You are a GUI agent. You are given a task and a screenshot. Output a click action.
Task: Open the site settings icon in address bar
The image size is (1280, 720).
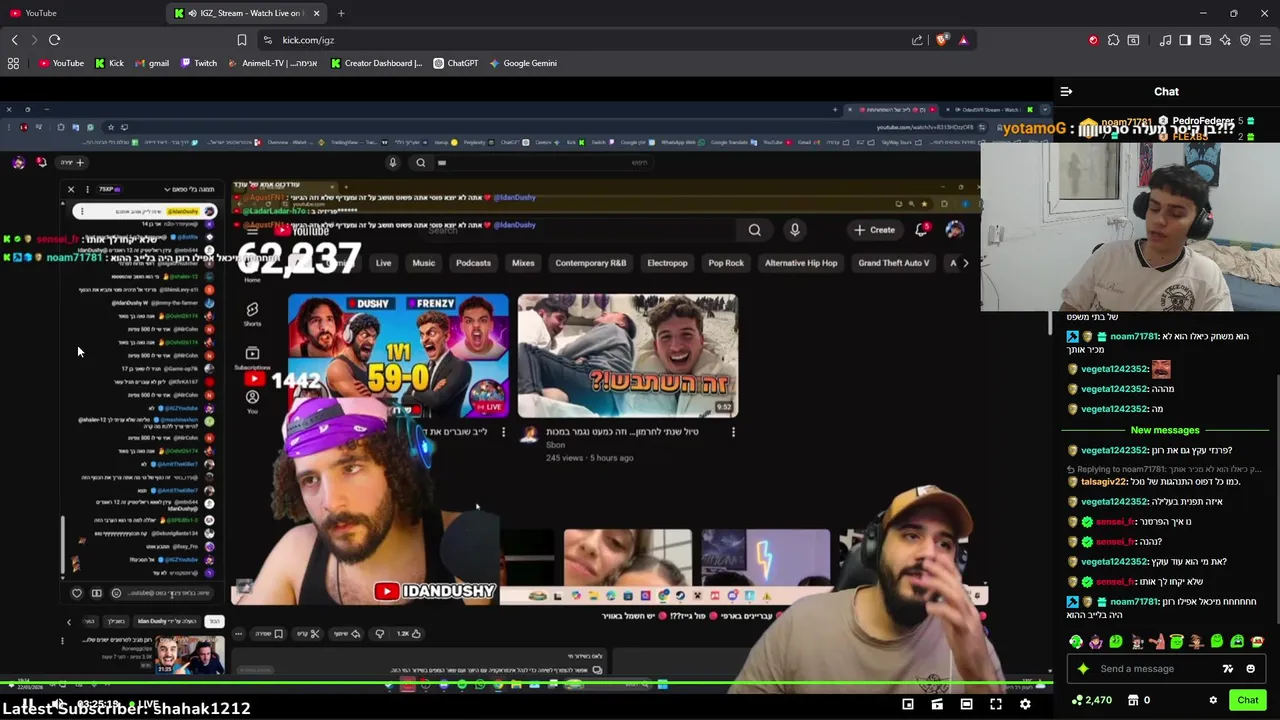point(267,40)
